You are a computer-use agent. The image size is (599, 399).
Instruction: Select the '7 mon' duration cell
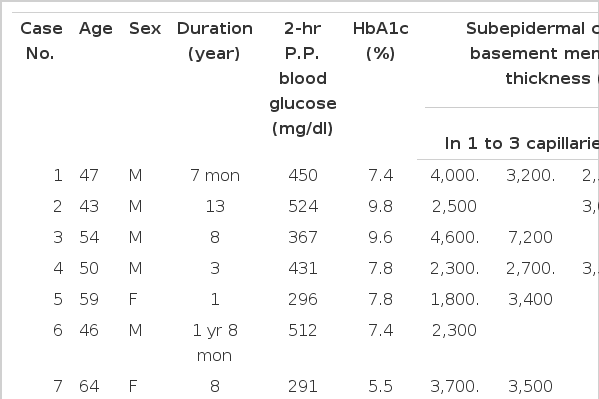(215, 175)
